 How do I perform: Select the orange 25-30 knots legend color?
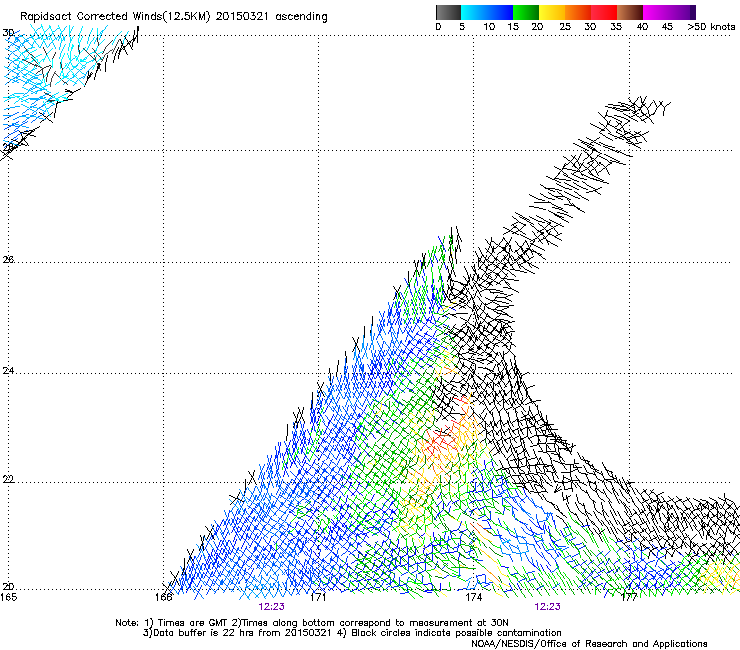578,12
